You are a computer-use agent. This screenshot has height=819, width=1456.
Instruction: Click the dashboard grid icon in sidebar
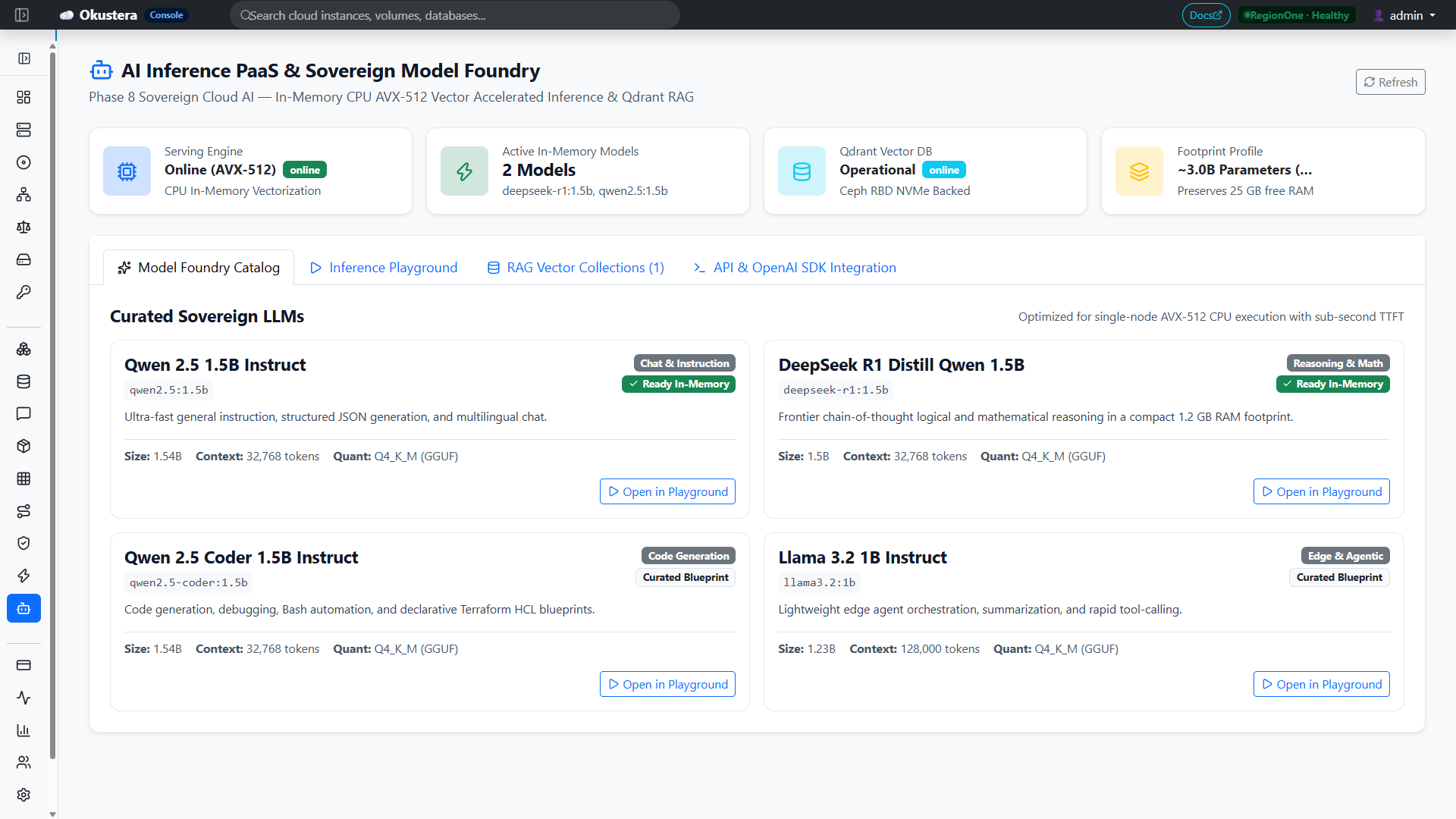click(24, 97)
